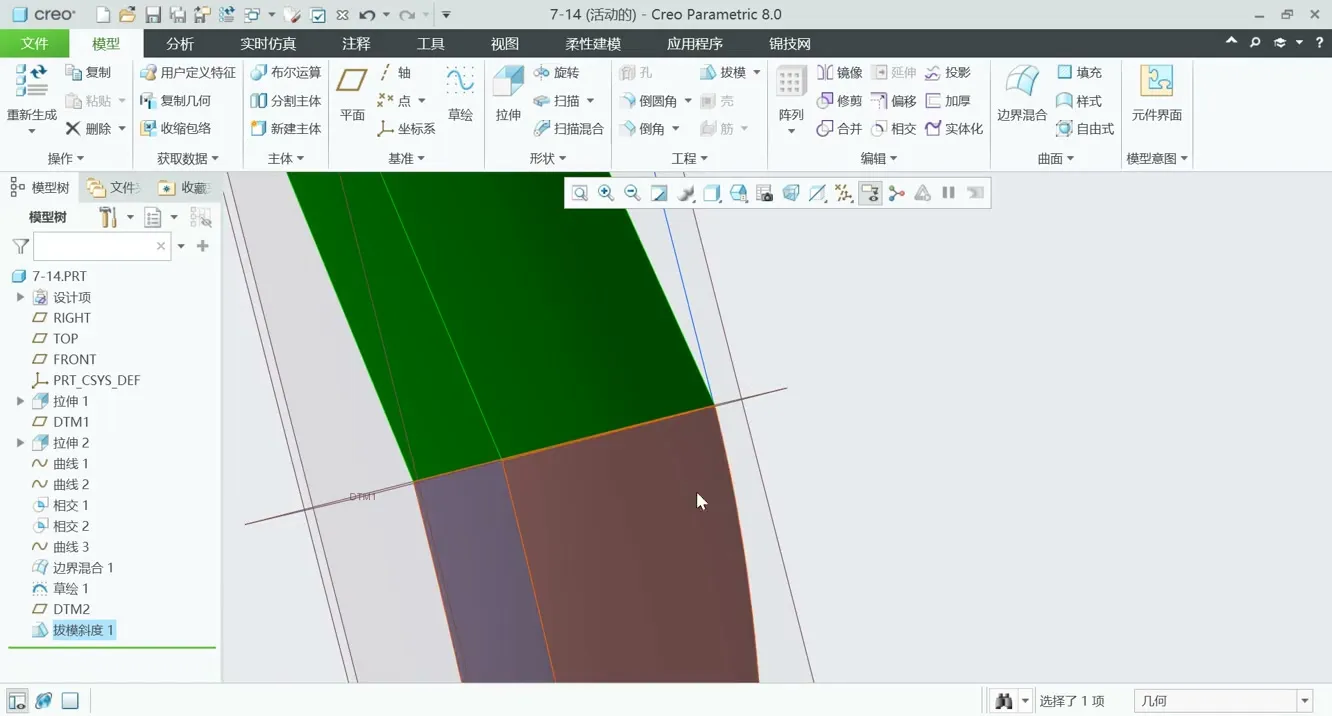Toggle datum display filters in graphics toolbar
This screenshot has height=716, width=1332.
pos(844,193)
